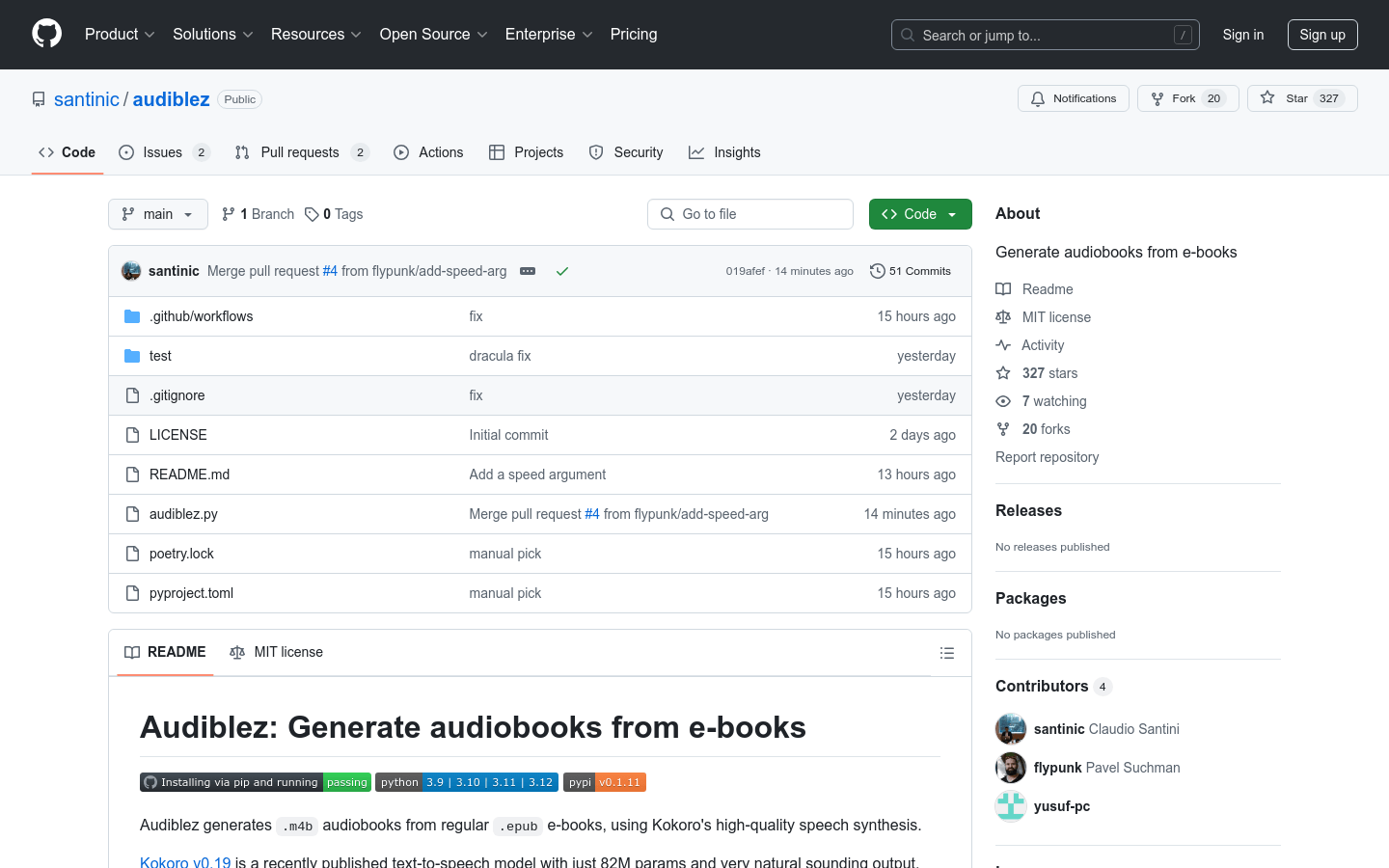Click yusuf-pc contributor avatar
Screen dimensions: 1389x868
(1011, 806)
